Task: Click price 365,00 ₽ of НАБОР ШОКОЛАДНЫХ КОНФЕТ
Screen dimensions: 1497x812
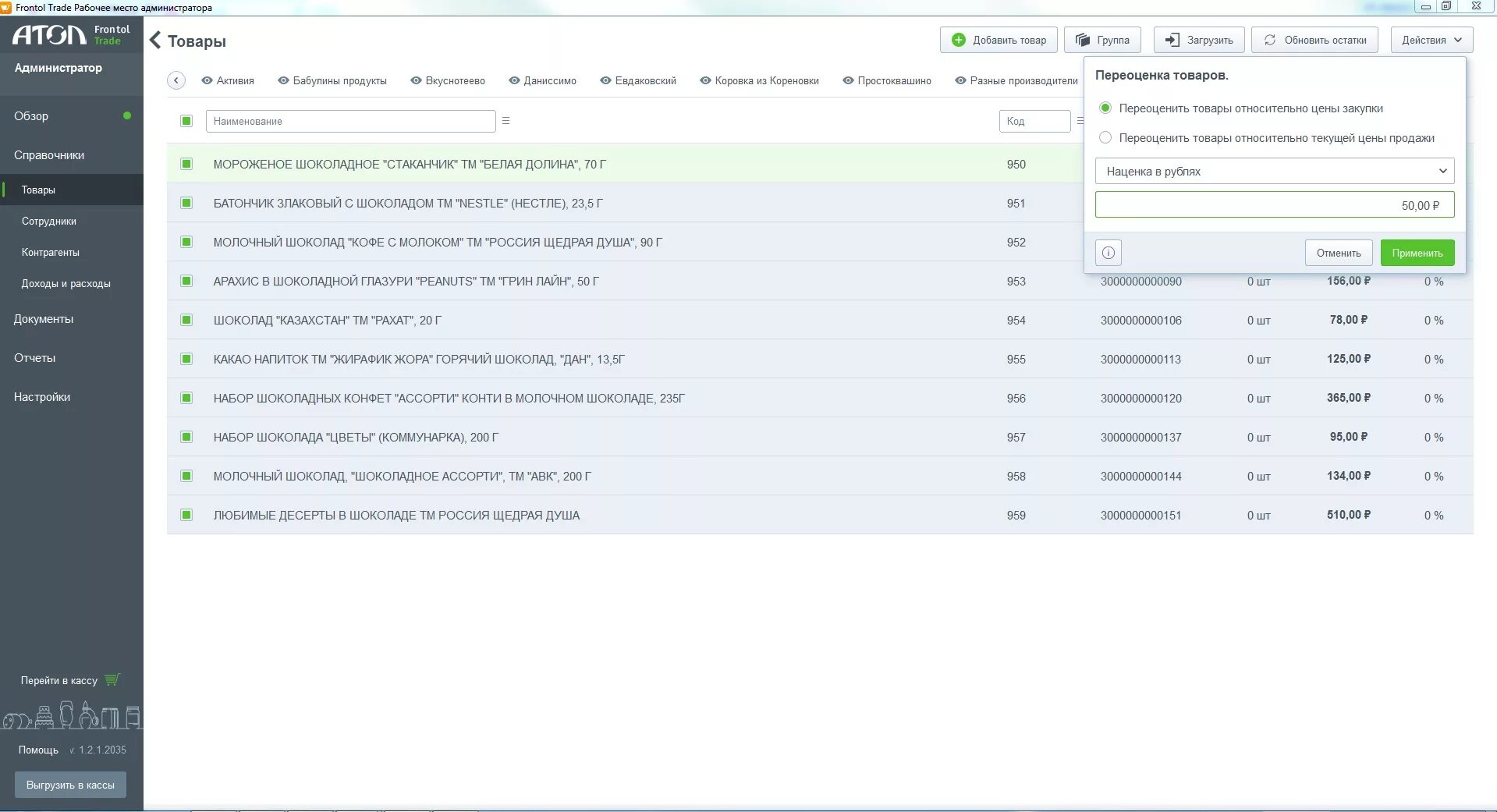Action: point(1349,398)
